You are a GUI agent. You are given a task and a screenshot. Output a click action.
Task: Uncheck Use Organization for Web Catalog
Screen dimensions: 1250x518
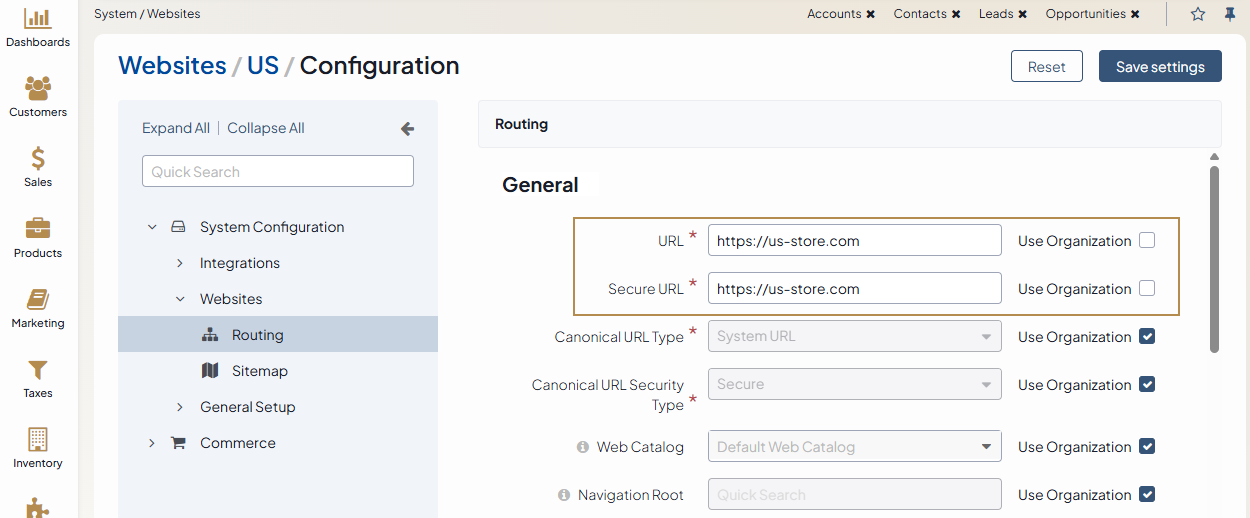1147,446
